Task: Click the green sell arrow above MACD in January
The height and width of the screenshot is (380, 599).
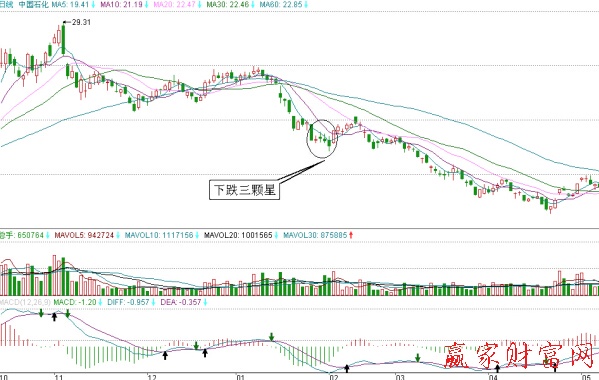Action: [272, 336]
